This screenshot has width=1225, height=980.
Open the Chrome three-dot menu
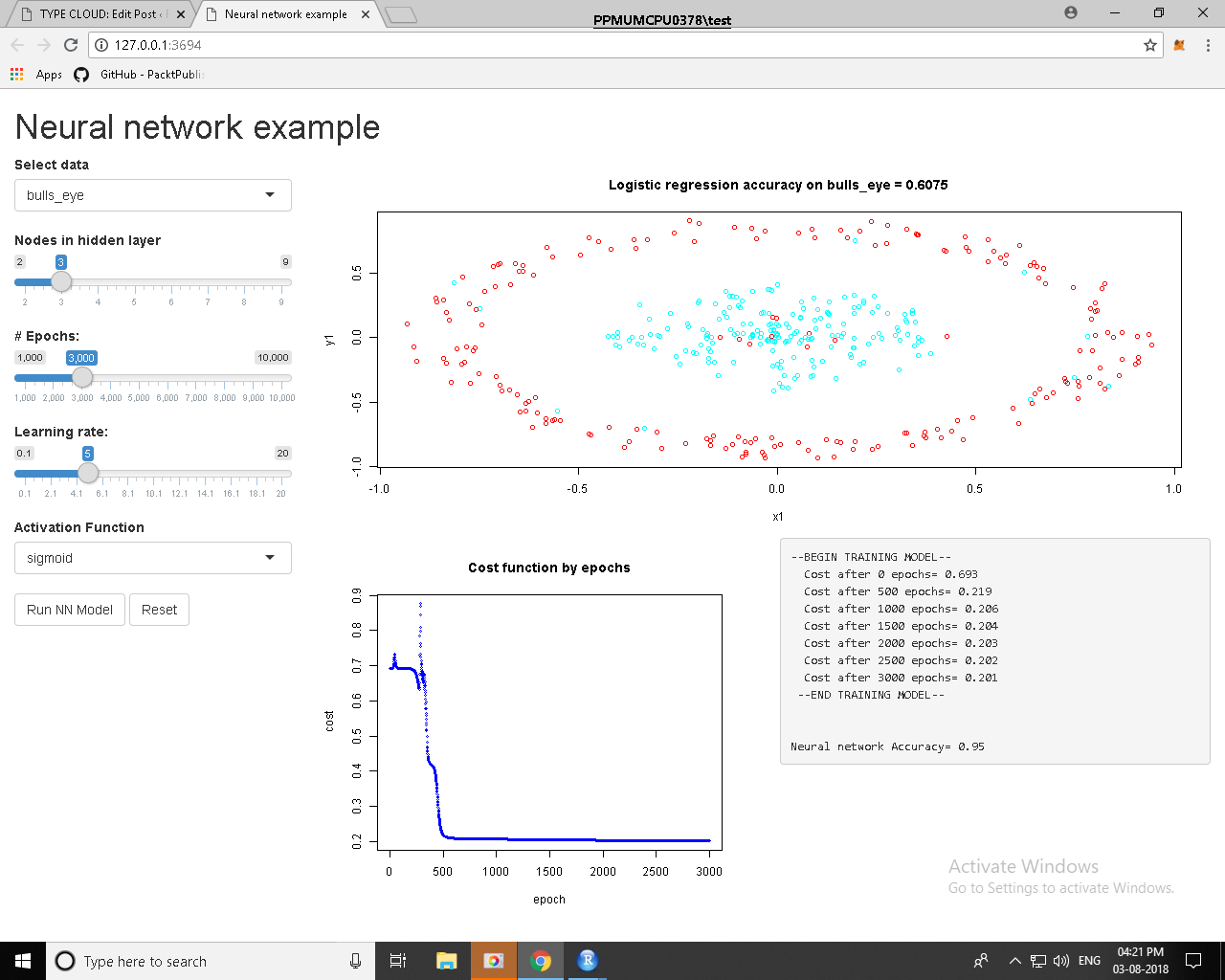click(1208, 45)
